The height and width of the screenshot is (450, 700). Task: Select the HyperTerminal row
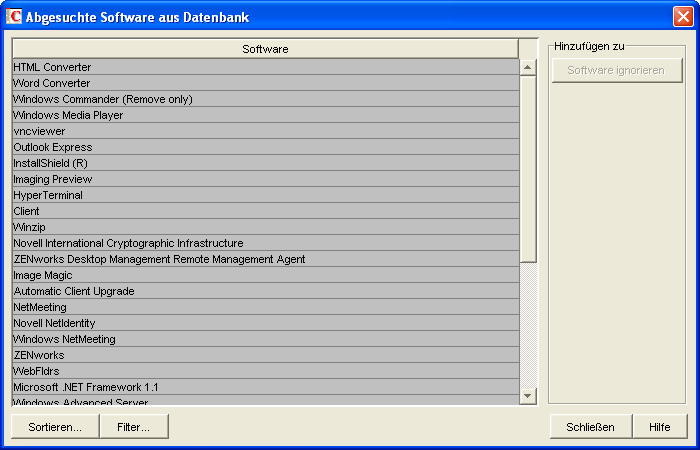[266, 196]
